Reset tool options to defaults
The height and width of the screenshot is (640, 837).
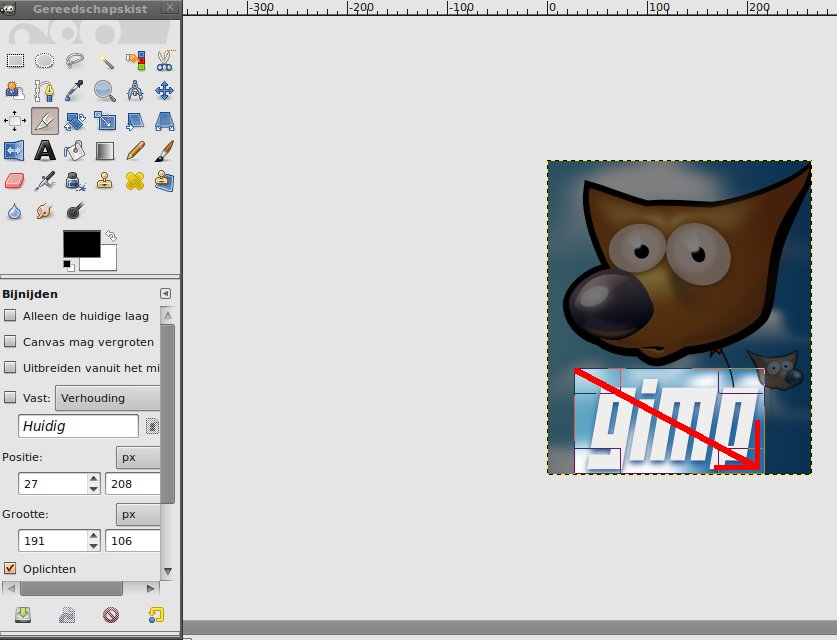[156, 615]
